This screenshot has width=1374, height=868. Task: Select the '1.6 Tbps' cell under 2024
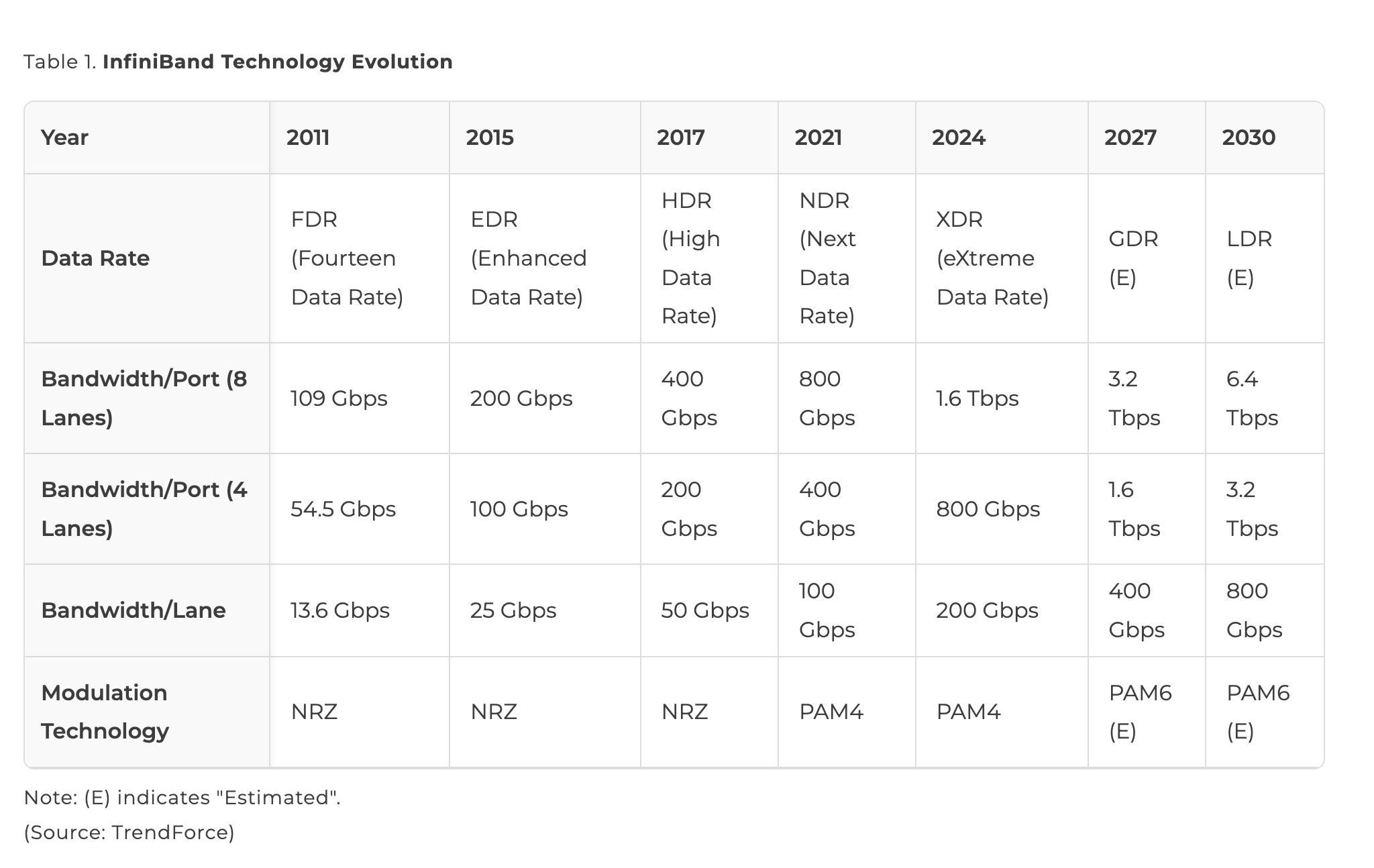pos(977,398)
